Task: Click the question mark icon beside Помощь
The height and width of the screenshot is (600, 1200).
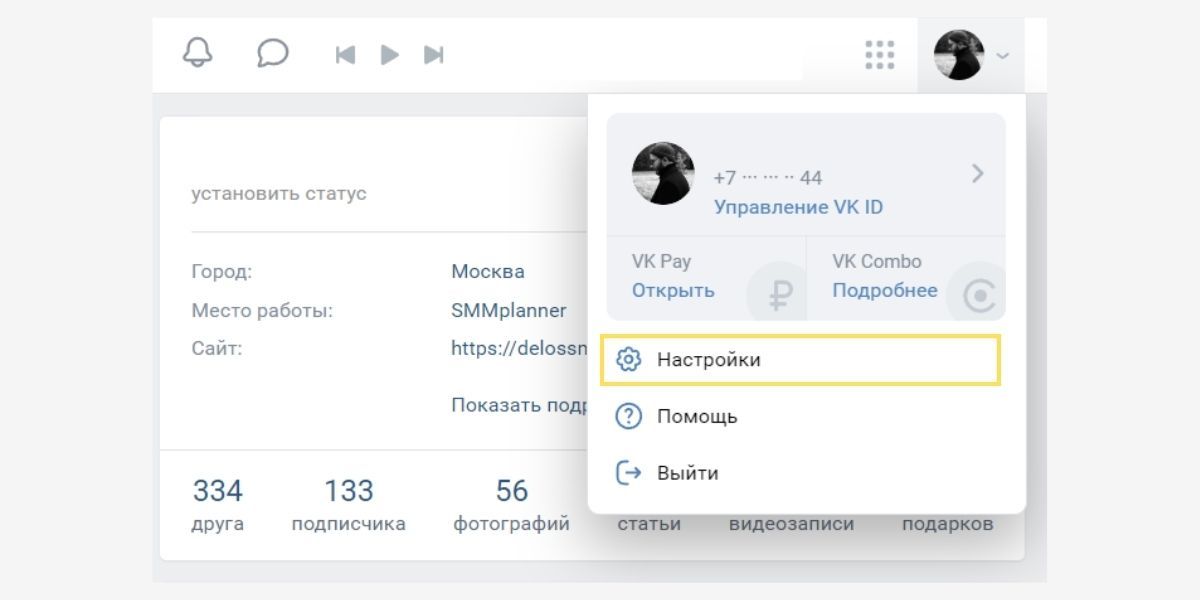Action: click(x=628, y=417)
